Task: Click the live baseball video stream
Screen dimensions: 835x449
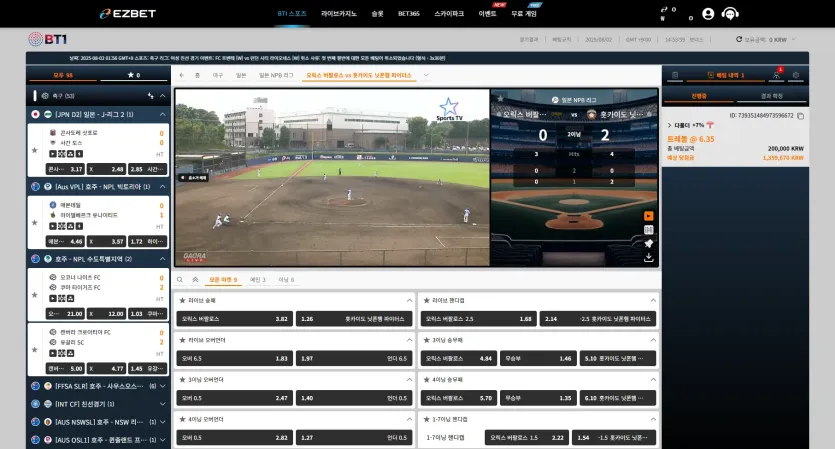Action: (x=332, y=177)
